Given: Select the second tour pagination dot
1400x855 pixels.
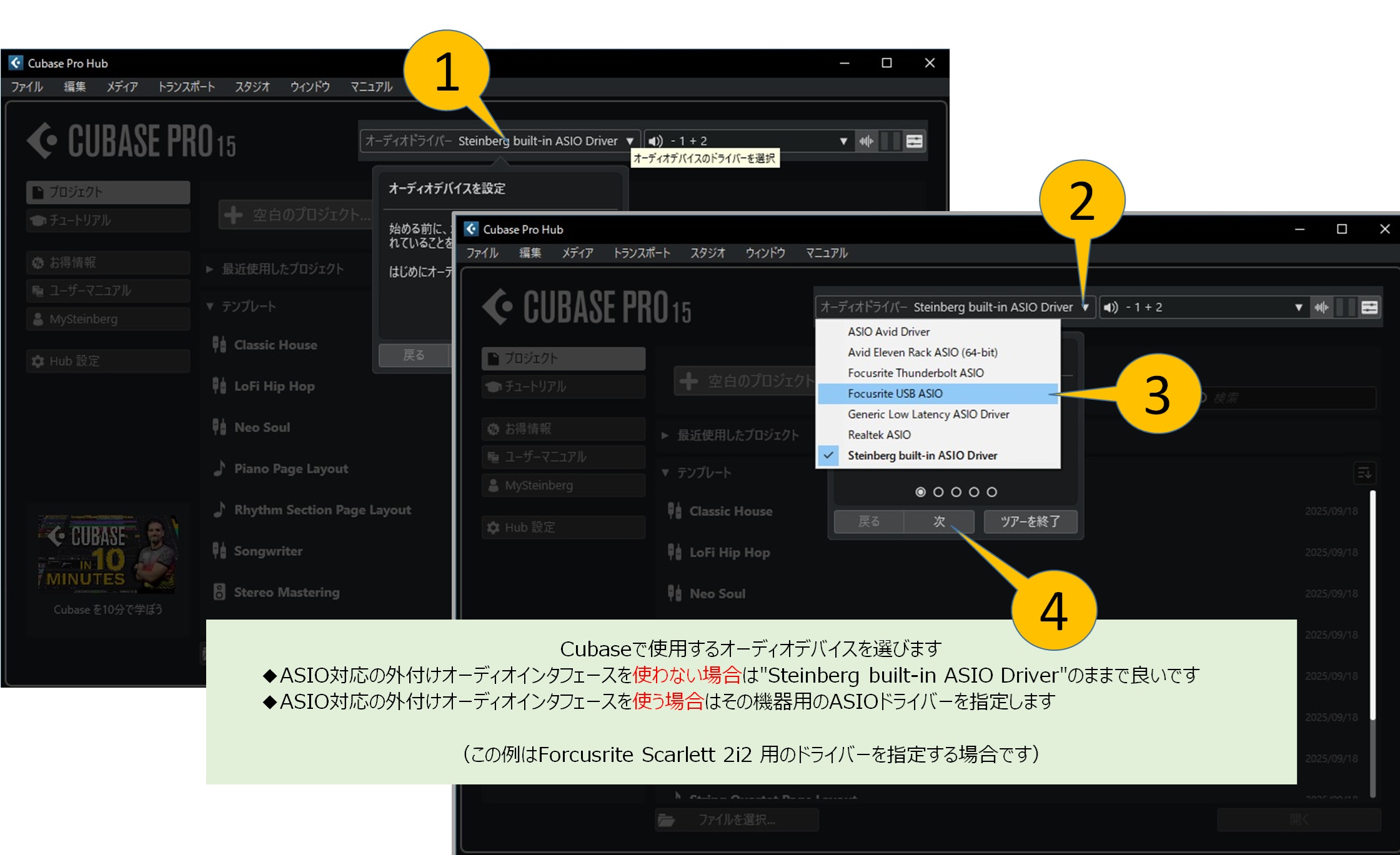Looking at the screenshot, I should tap(938, 492).
